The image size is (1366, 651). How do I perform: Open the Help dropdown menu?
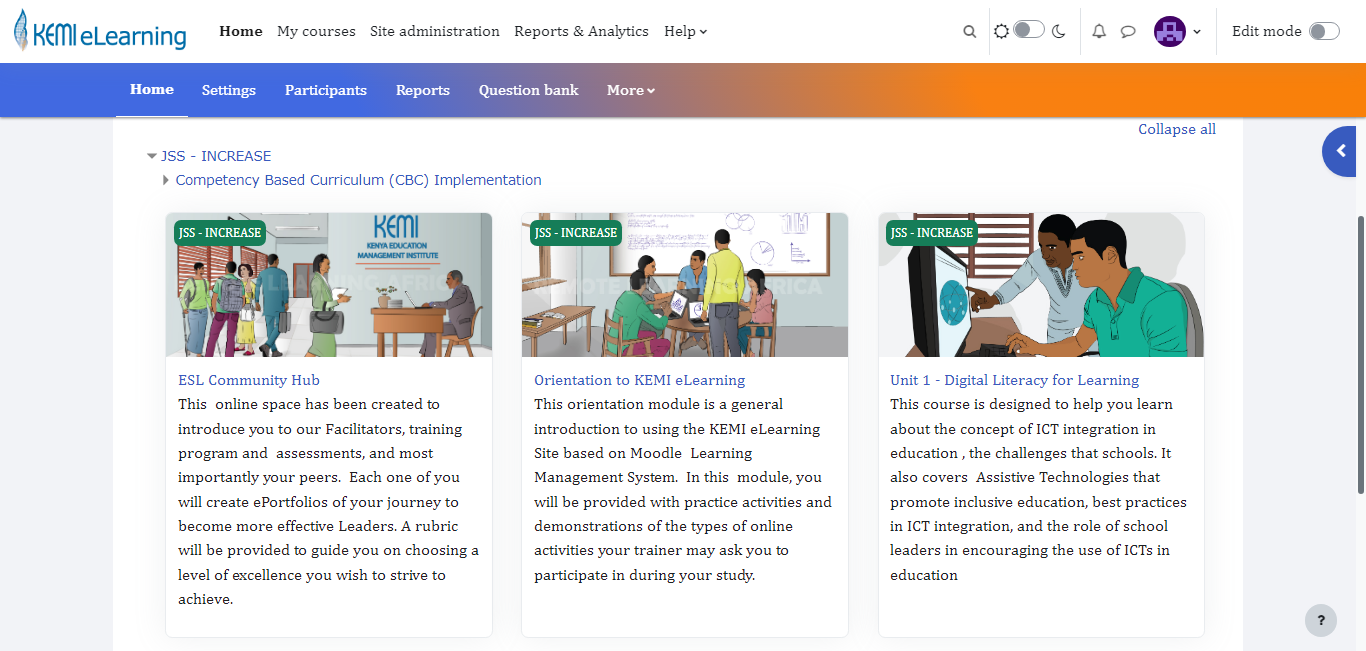[686, 31]
